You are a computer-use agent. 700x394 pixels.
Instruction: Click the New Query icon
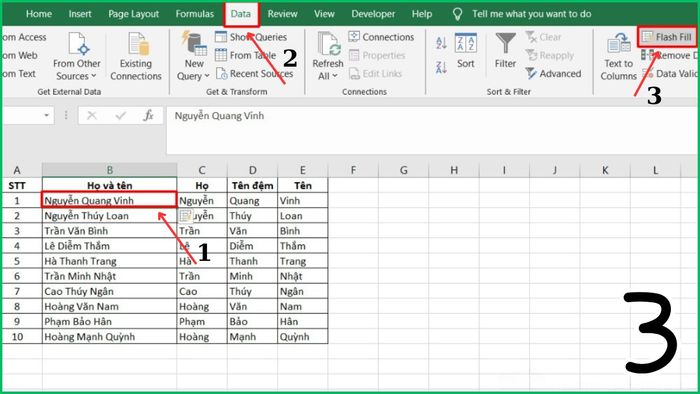click(x=194, y=43)
